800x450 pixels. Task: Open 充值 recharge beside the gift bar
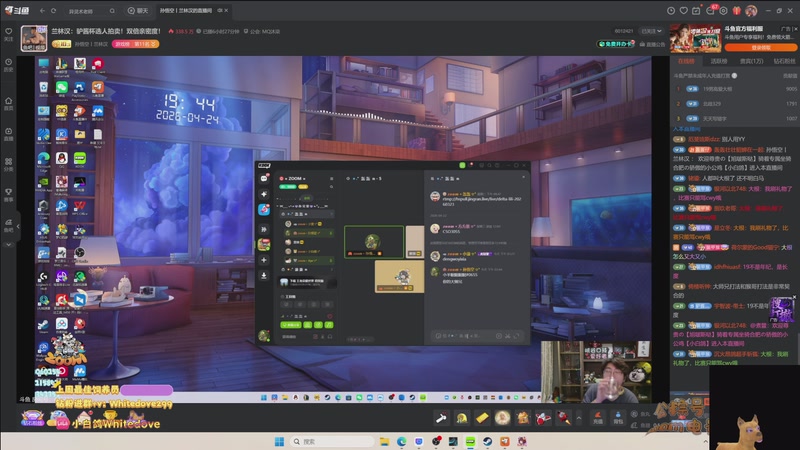597,418
